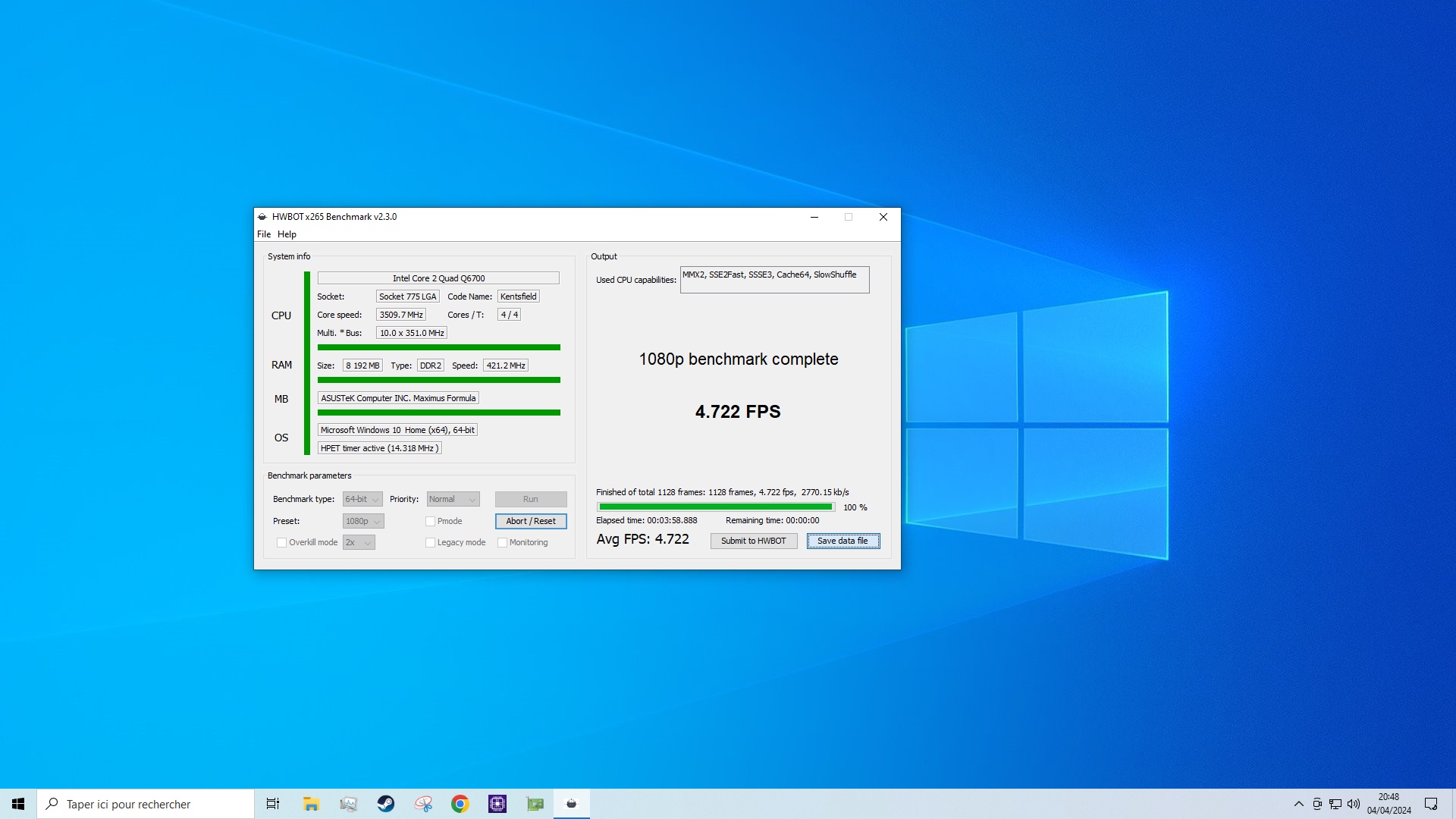The height and width of the screenshot is (819, 1456).
Task: Click the DDR2 memory type value
Action: [431, 366]
